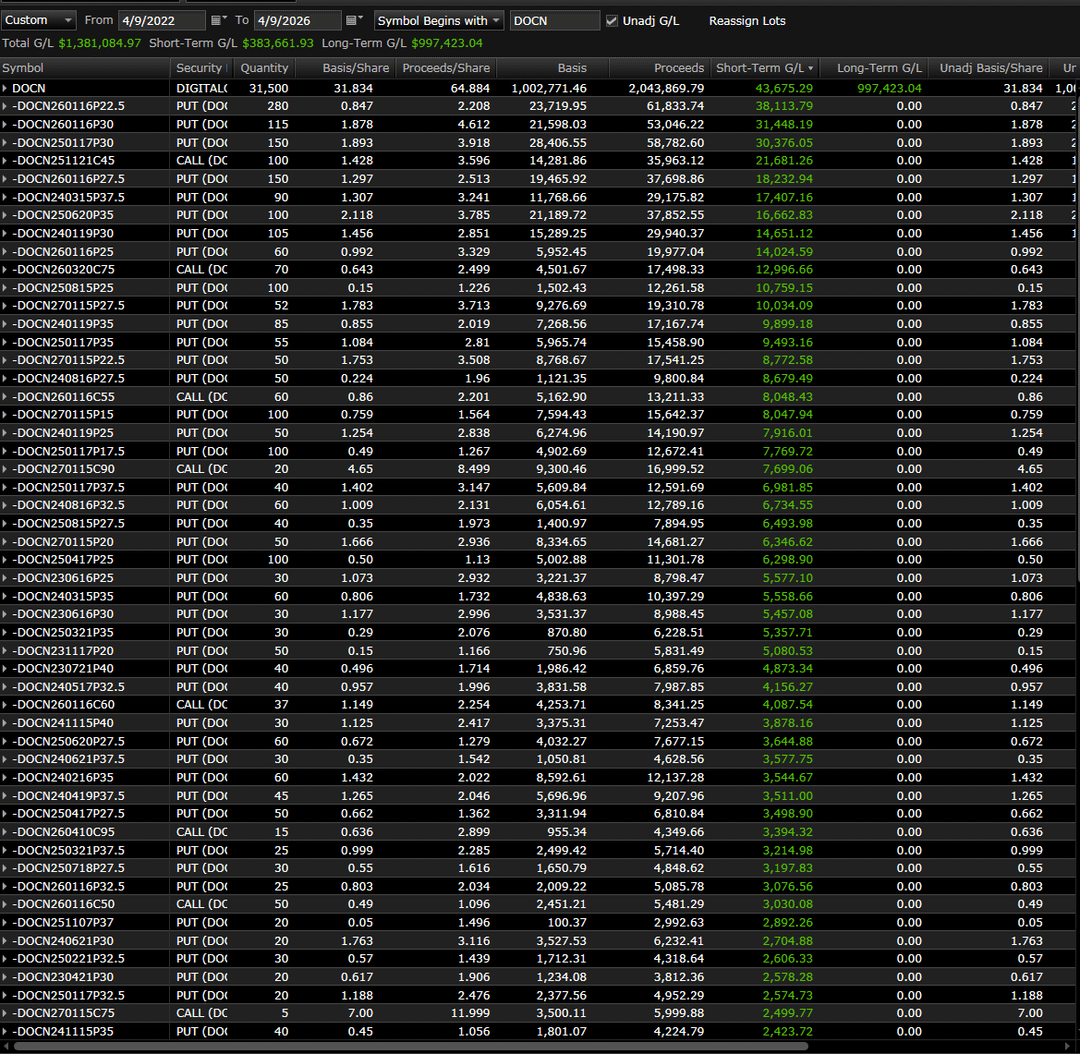The width and height of the screenshot is (1080, 1054).
Task: Click the From date field 4/9/2022
Action: [160, 20]
